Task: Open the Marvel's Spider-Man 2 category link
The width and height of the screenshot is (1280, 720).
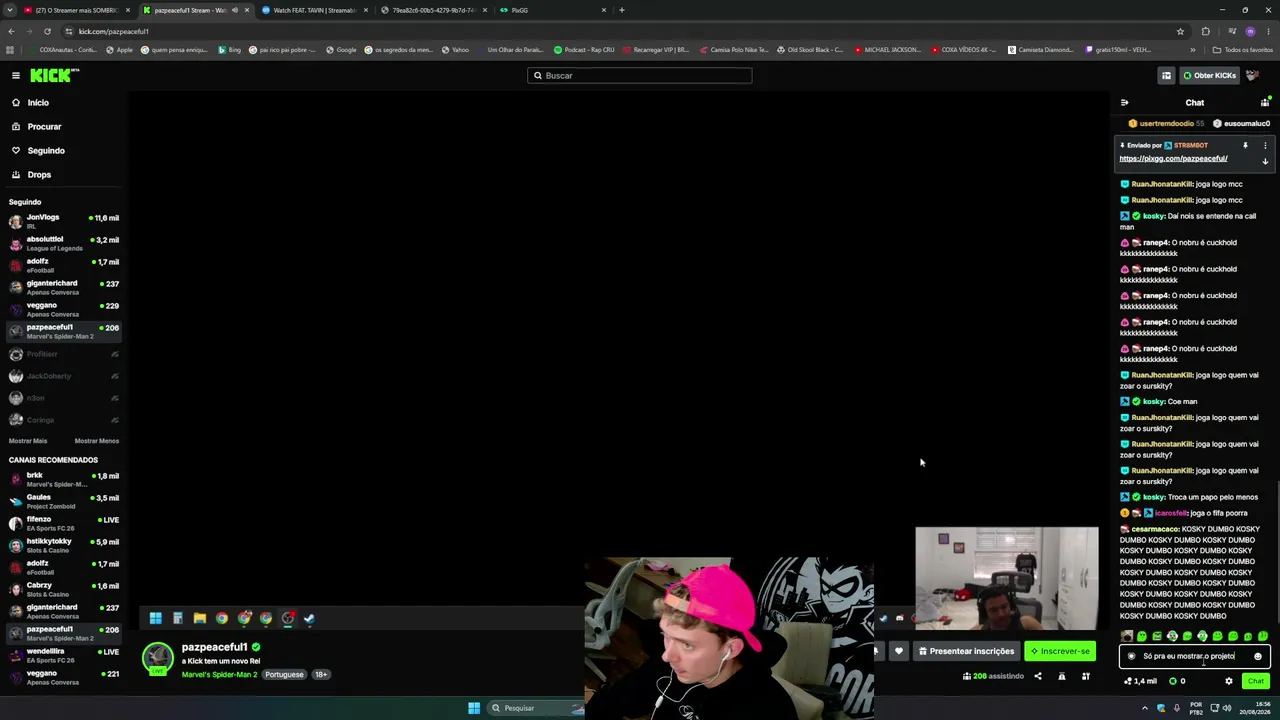Action: (219, 675)
